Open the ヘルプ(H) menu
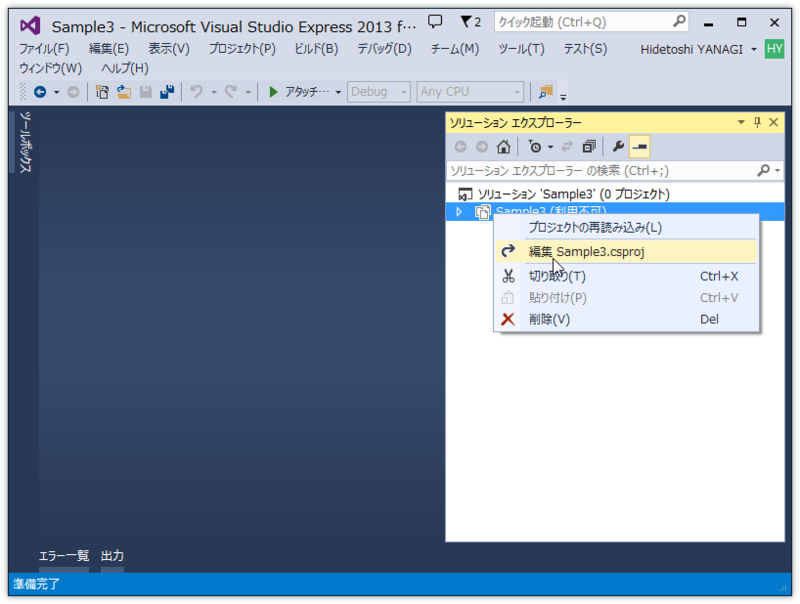The image size is (800, 604). 125,68
